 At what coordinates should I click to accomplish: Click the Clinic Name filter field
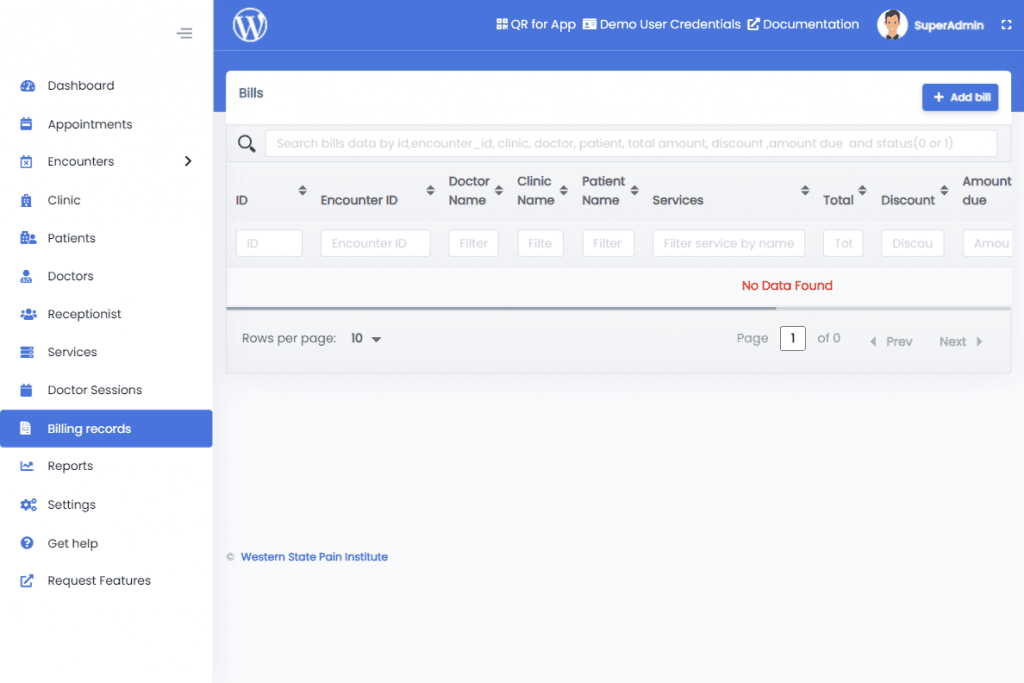[x=540, y=243]
